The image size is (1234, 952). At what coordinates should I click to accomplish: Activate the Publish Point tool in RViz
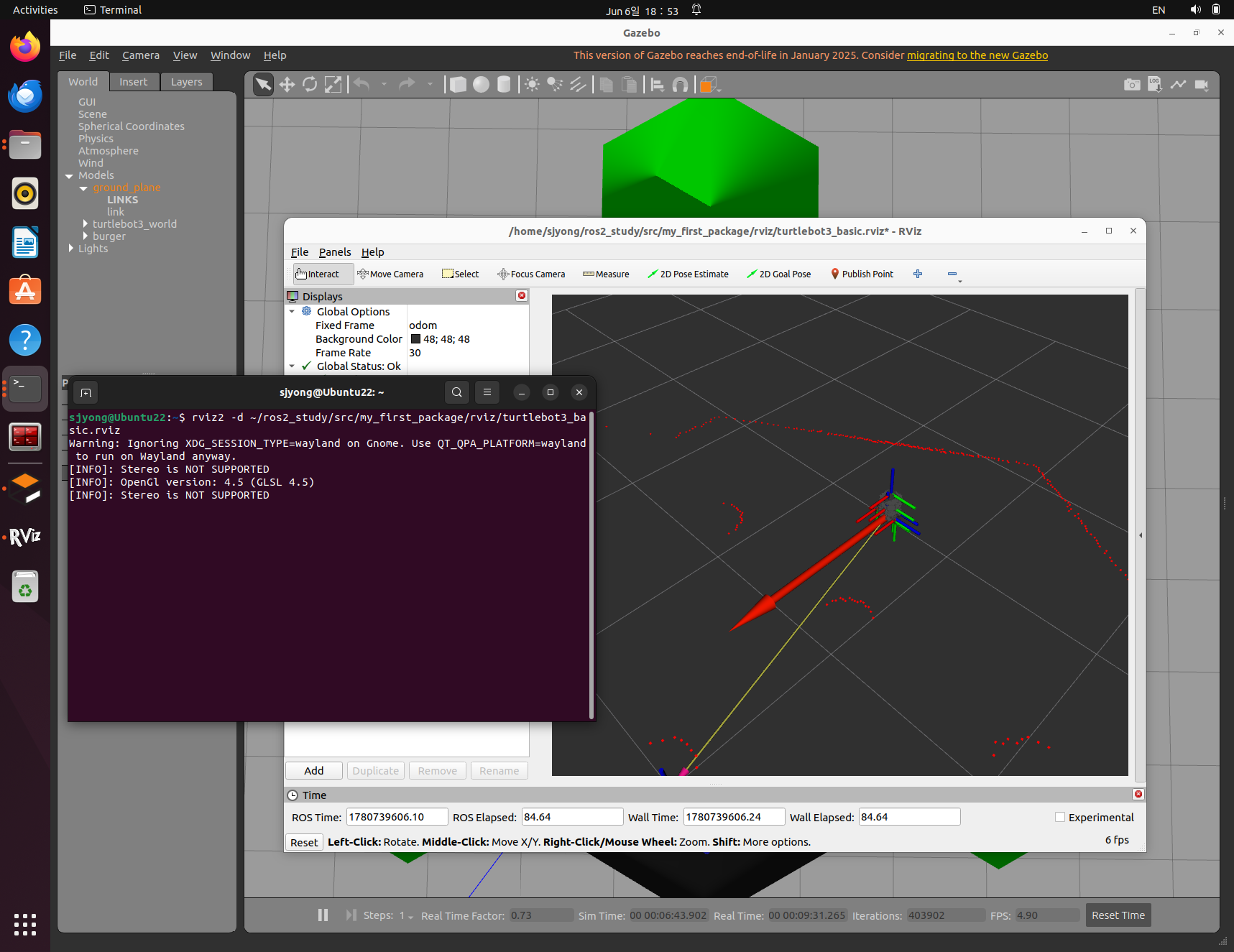[862, 274]
